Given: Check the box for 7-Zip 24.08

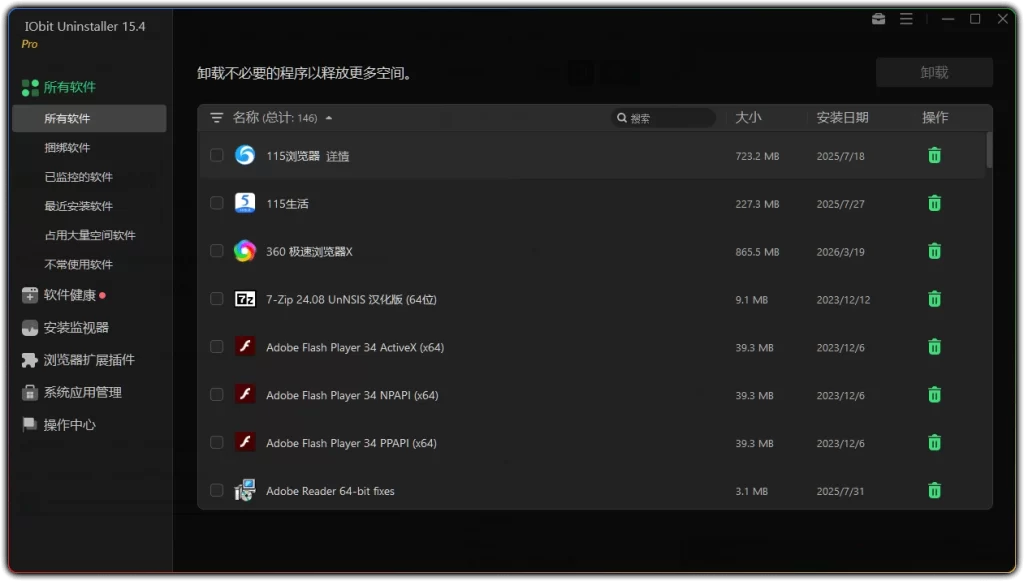Looking at the screenshot, I should pos(216,299).
